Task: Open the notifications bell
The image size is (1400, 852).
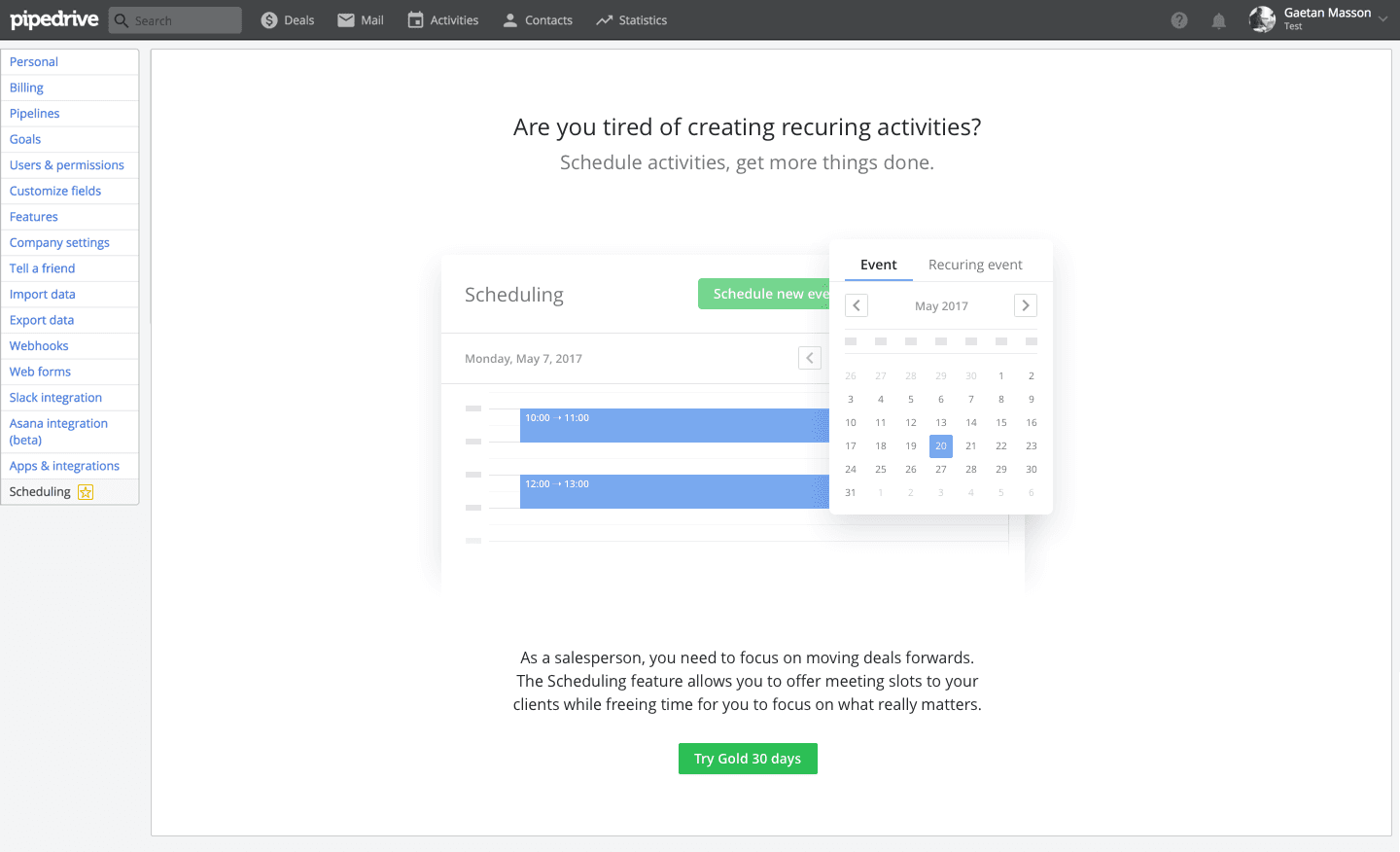Action: (x=1218, y=20)
